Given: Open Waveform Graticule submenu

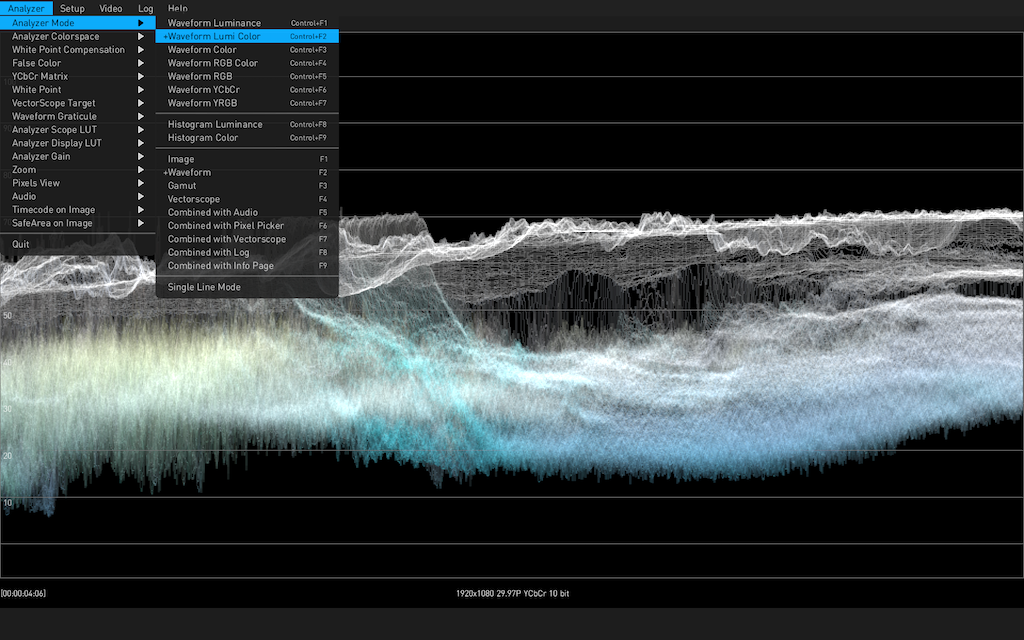Looking at the screenshot, I should point(54,117).
